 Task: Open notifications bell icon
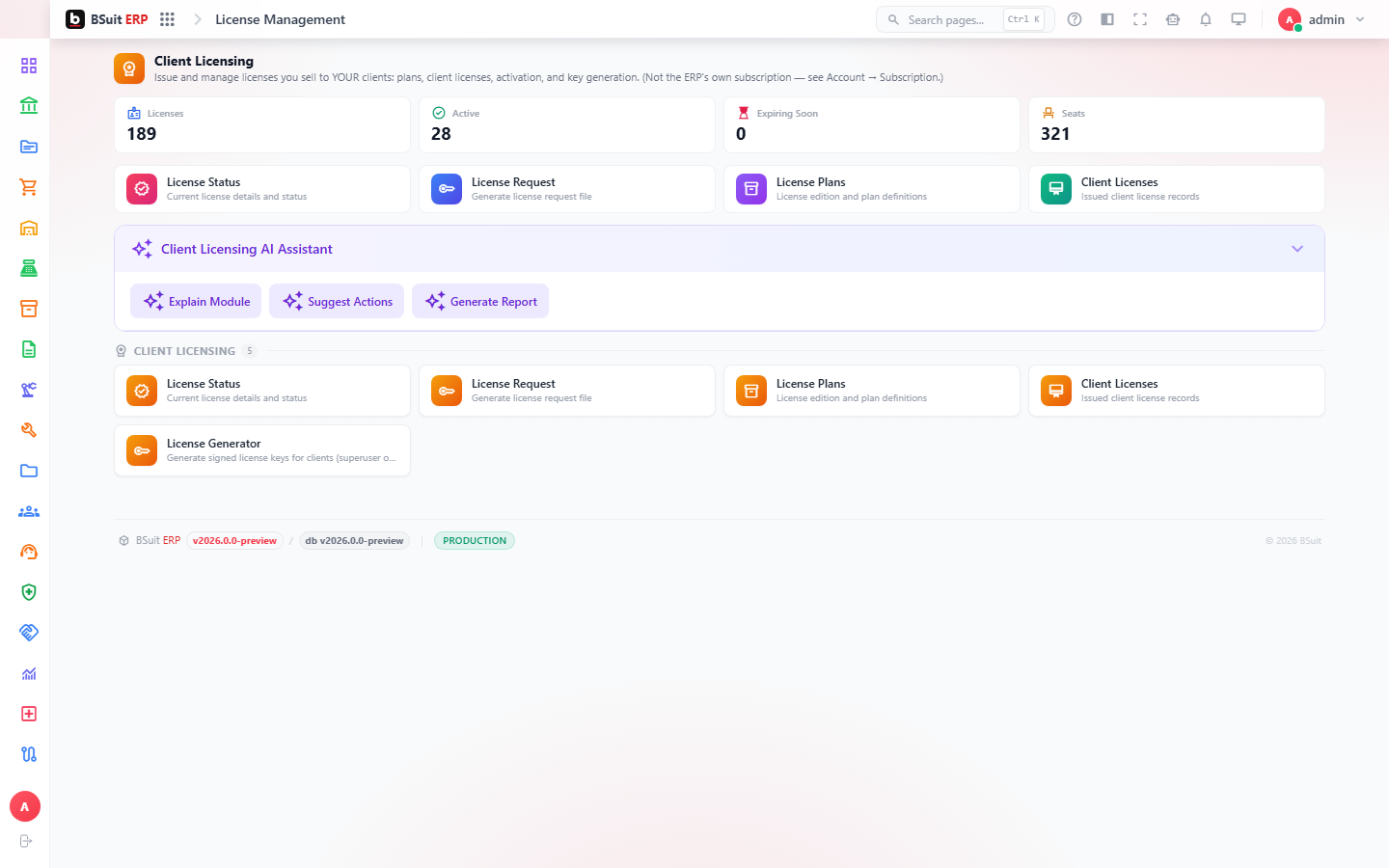coord(1206,19)
